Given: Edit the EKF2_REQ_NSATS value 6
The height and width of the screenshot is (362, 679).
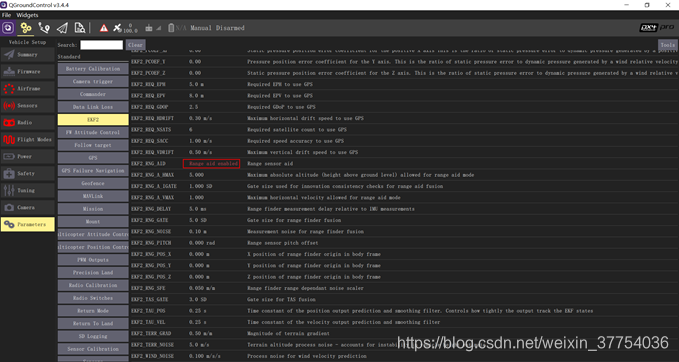Looking at the screenshot, I should 191,129.
